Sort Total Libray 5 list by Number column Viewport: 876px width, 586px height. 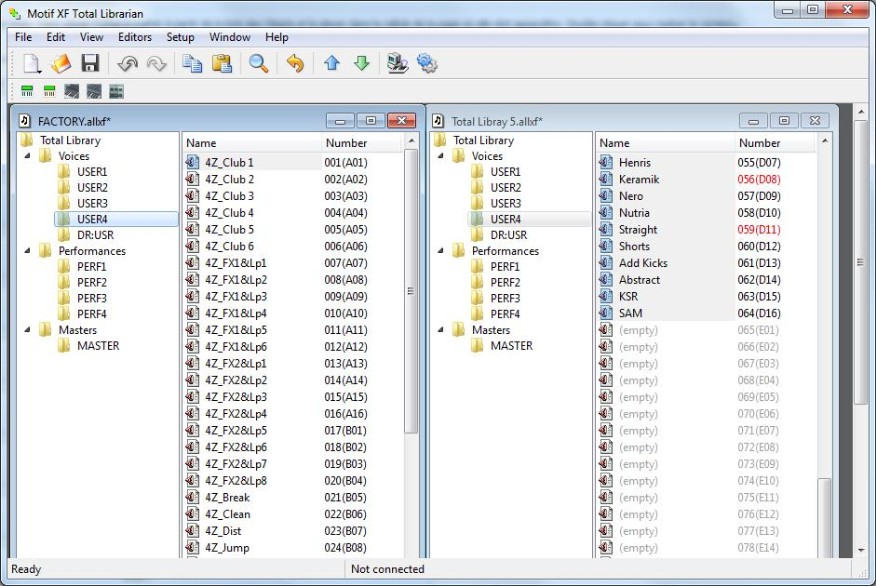click(775, 143)
